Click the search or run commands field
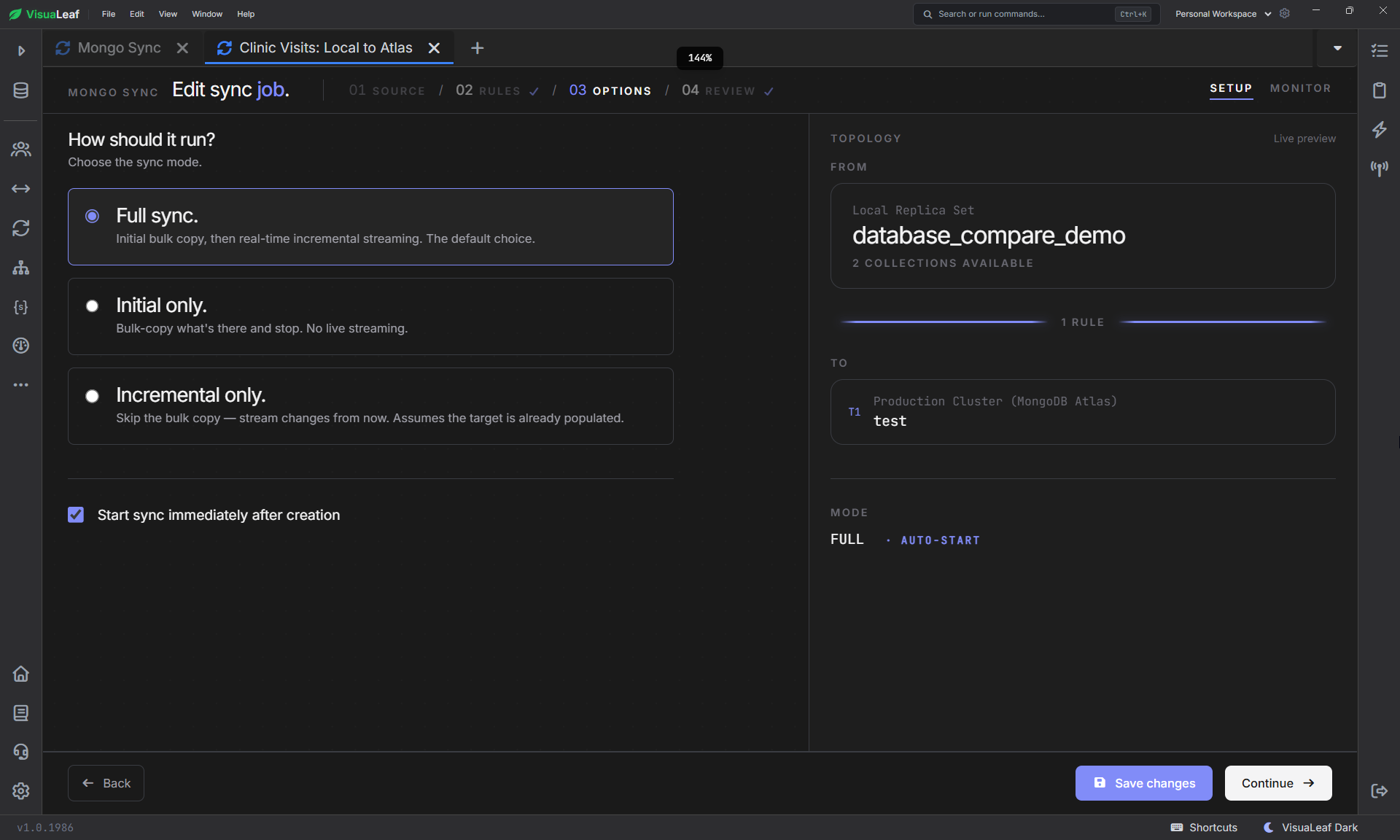1400x840 pixels. coord(1036,14)
